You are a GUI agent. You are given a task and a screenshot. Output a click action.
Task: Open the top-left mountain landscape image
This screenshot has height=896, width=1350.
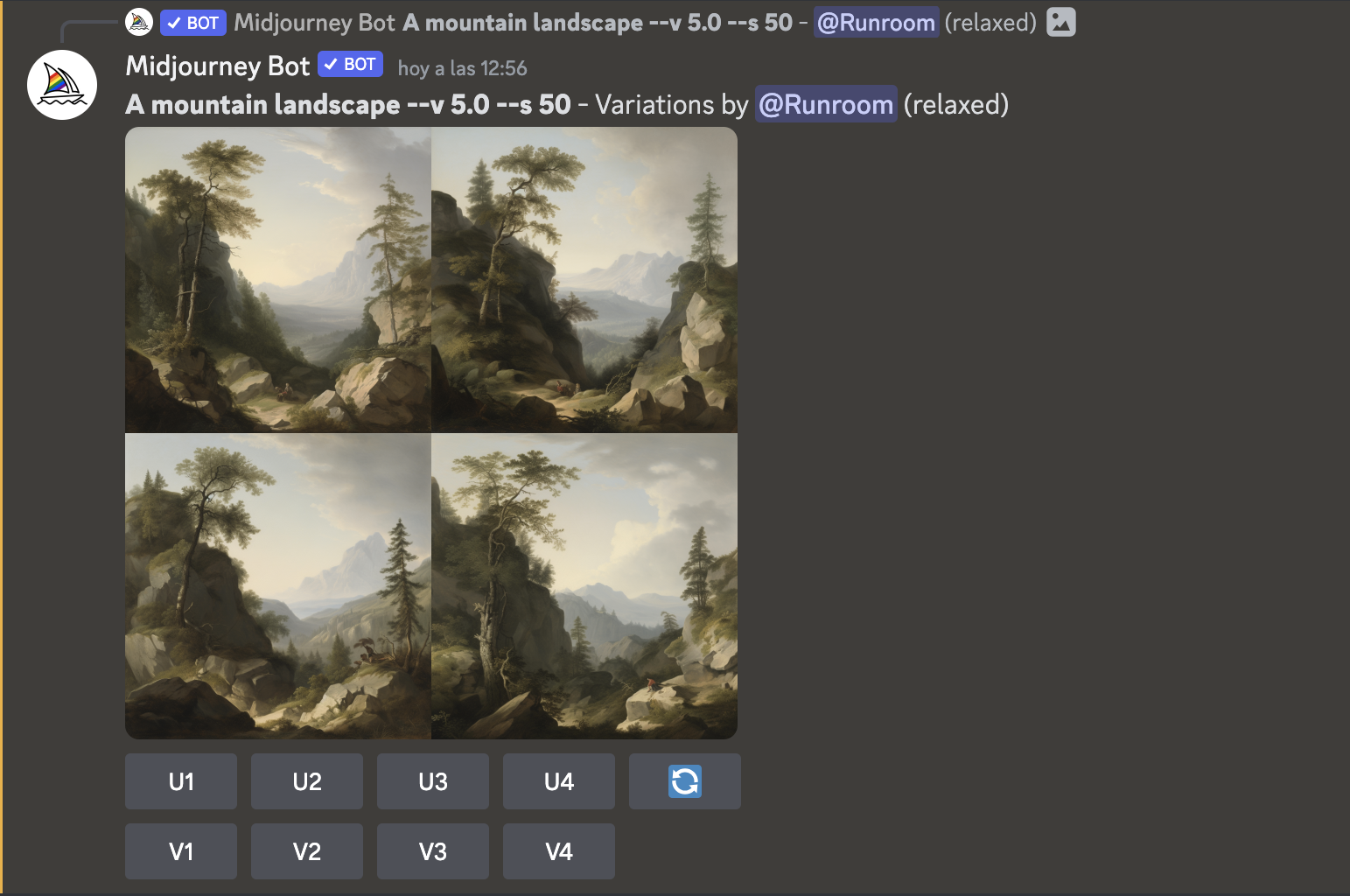(278, 279)
